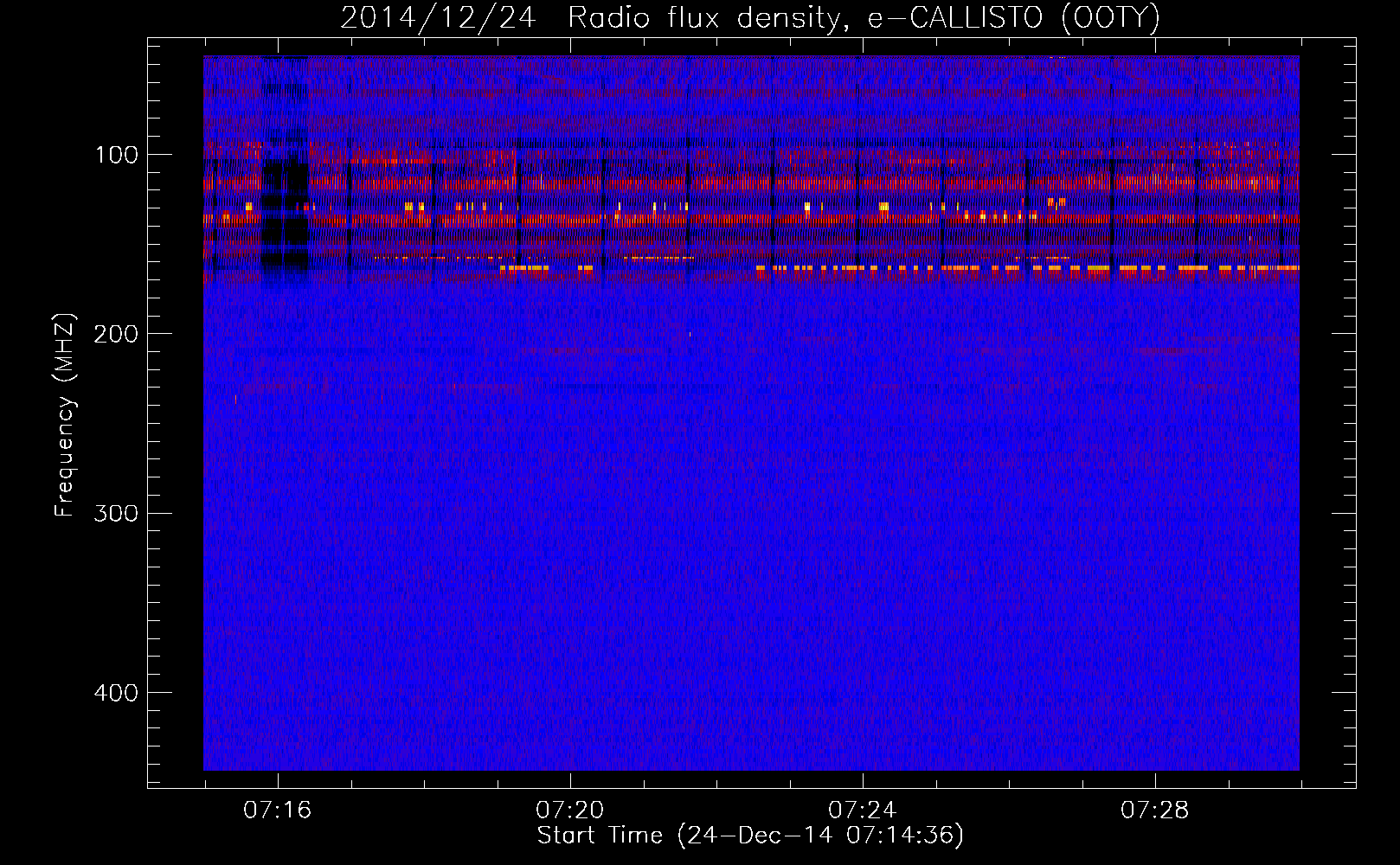Click the dark data gap near 07:16
Viewport: 1400px width, 865px height.
click(285, 173)
